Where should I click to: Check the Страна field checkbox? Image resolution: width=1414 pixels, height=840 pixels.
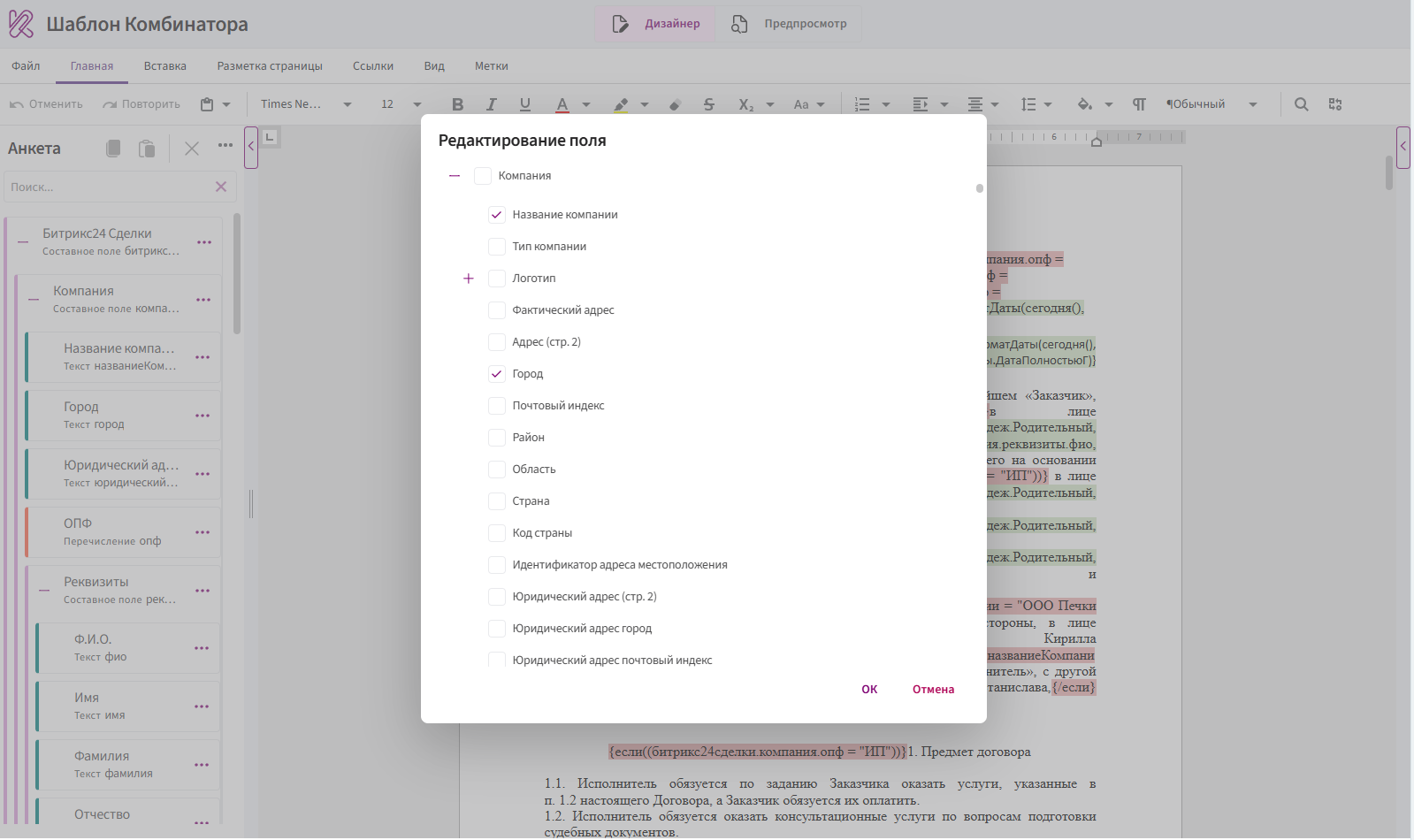[x=497, y=501]
